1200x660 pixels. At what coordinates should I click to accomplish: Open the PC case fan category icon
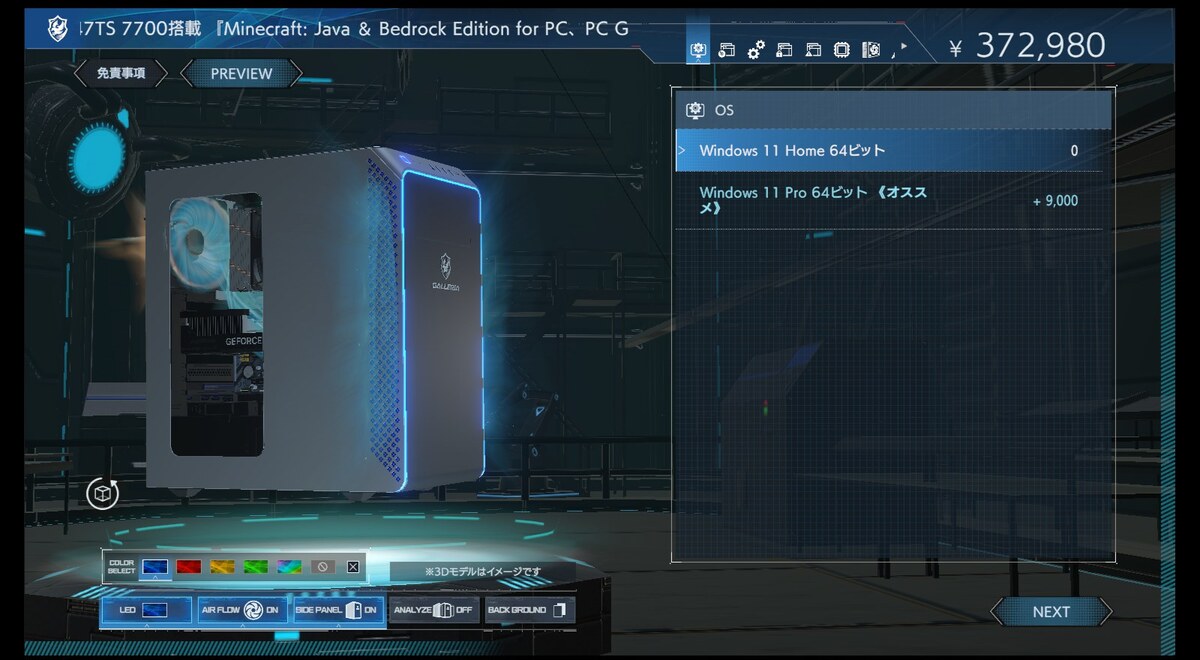(871, 49)
